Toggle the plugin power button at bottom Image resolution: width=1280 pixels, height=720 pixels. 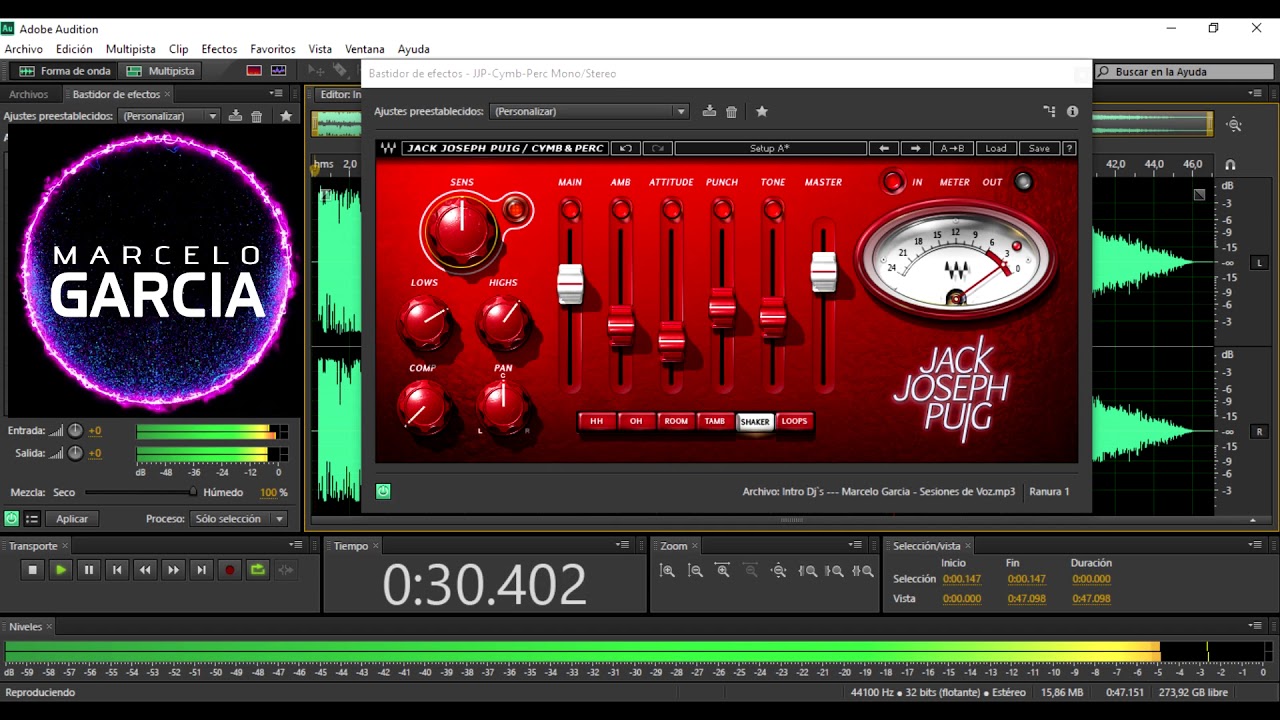[x=383, y=491]
